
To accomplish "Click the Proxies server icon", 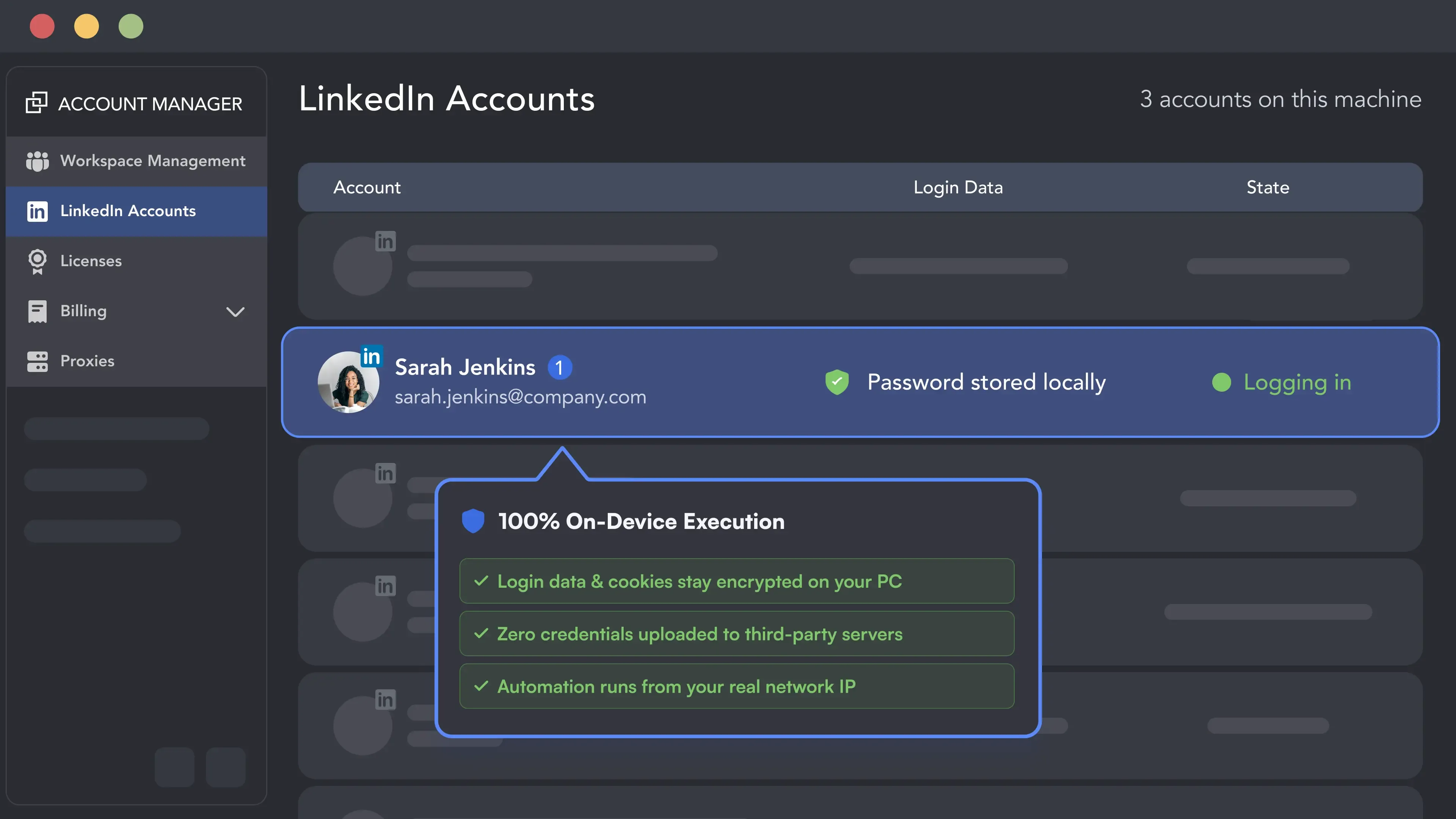I will point(37,362).
